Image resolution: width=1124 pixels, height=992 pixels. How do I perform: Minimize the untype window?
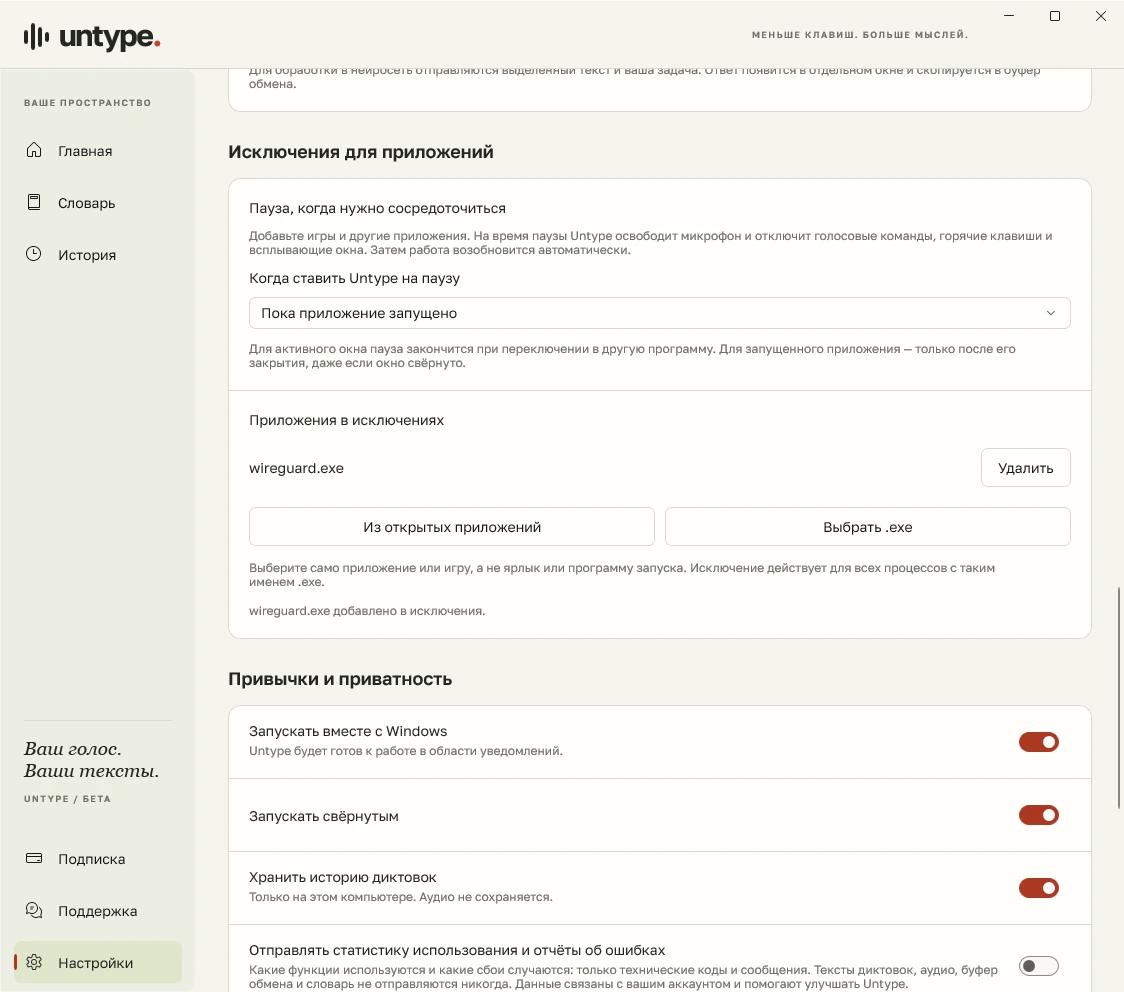1009,16
